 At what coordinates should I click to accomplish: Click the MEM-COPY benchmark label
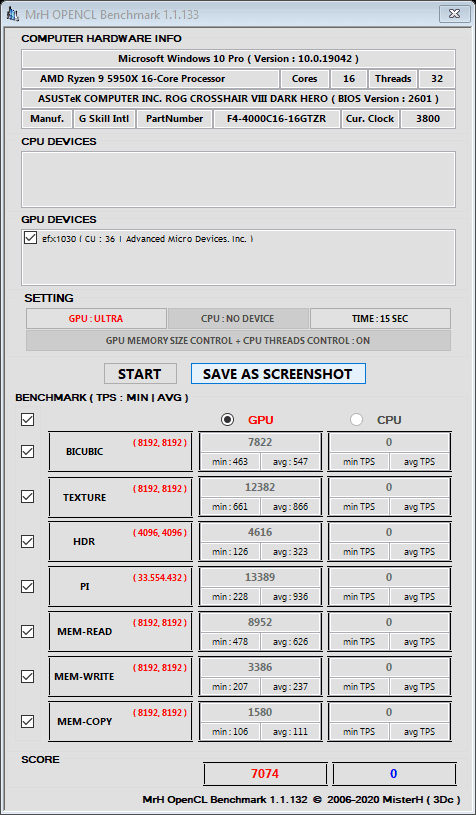(85, 721)
